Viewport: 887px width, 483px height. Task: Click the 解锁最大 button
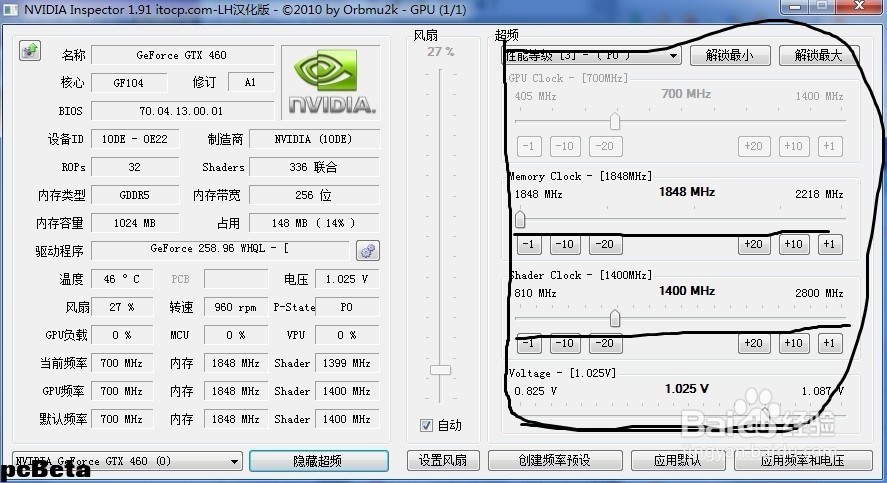click(819, 55)
